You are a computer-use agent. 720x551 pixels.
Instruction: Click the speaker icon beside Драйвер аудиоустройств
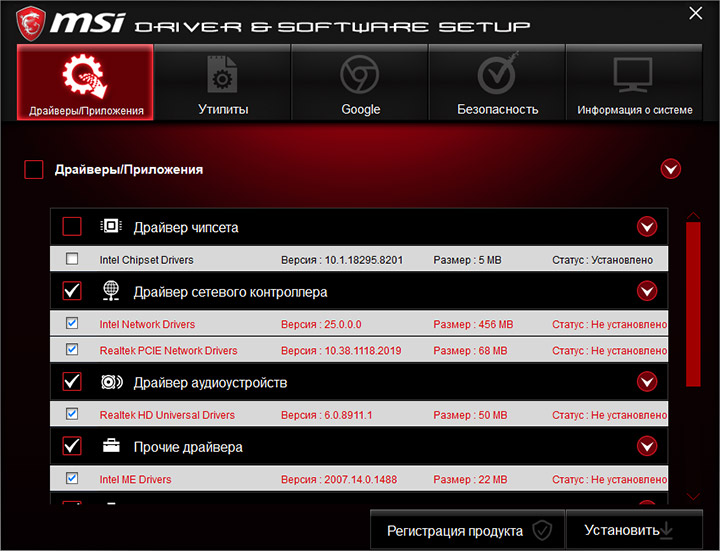[x=112, y=382]
